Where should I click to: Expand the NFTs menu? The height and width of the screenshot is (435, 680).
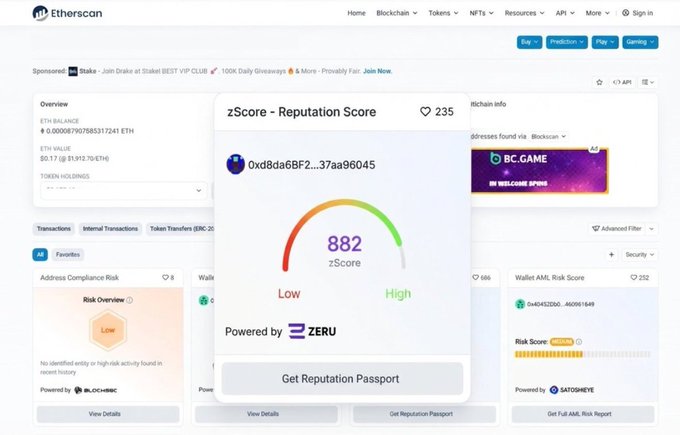(x=481, y=13)
